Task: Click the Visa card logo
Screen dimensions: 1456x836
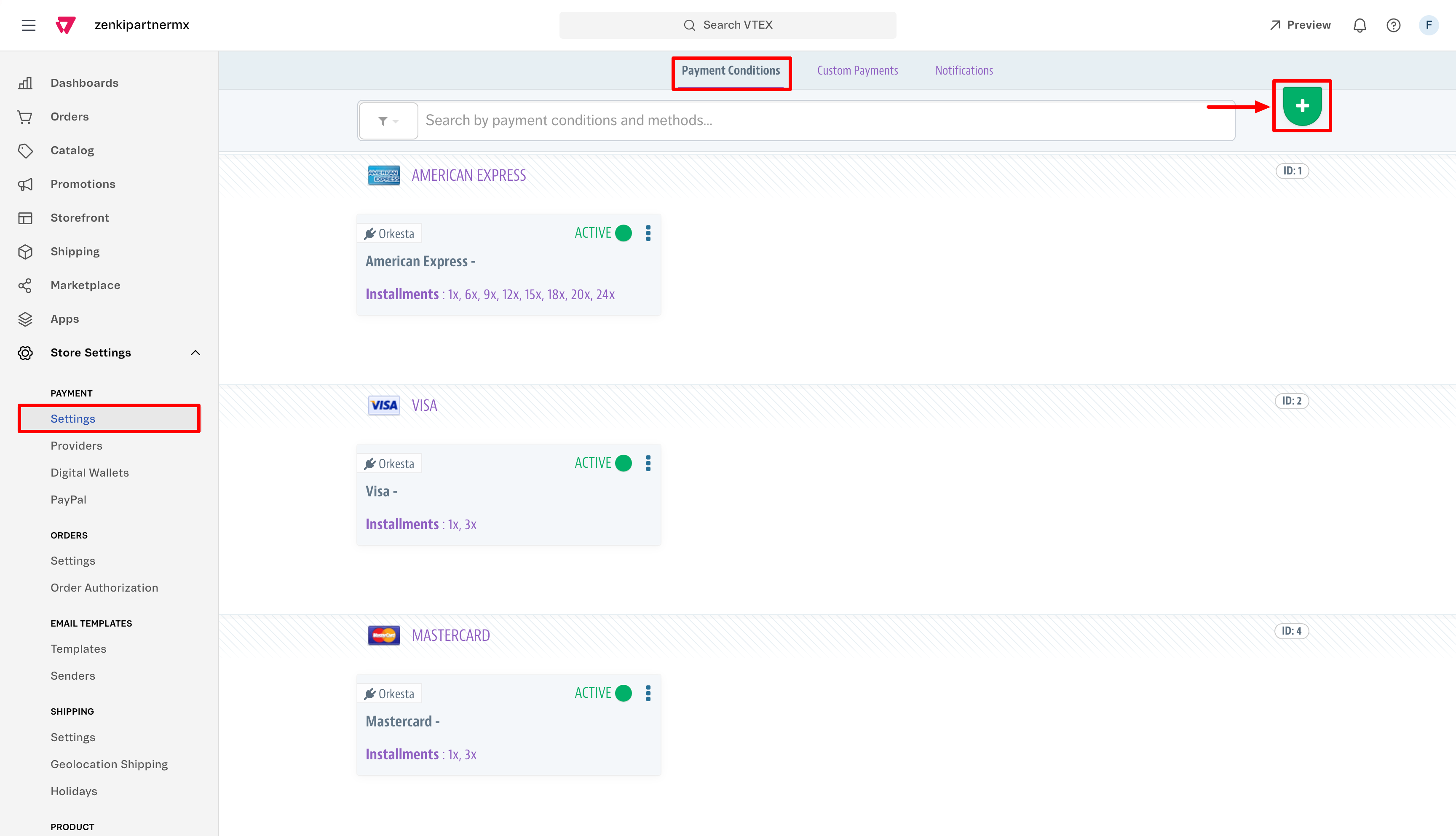Action: point(384,405)
